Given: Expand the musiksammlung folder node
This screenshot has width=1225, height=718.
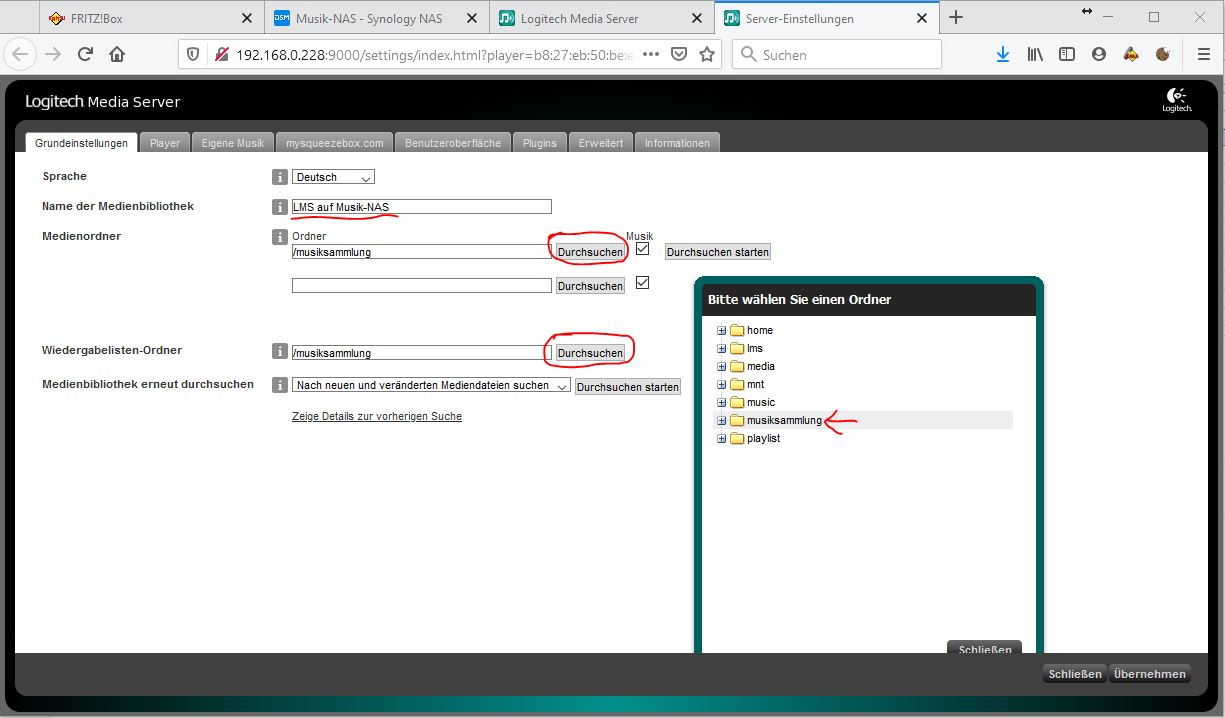Looking at the screenshot, I should click(721, 420).
